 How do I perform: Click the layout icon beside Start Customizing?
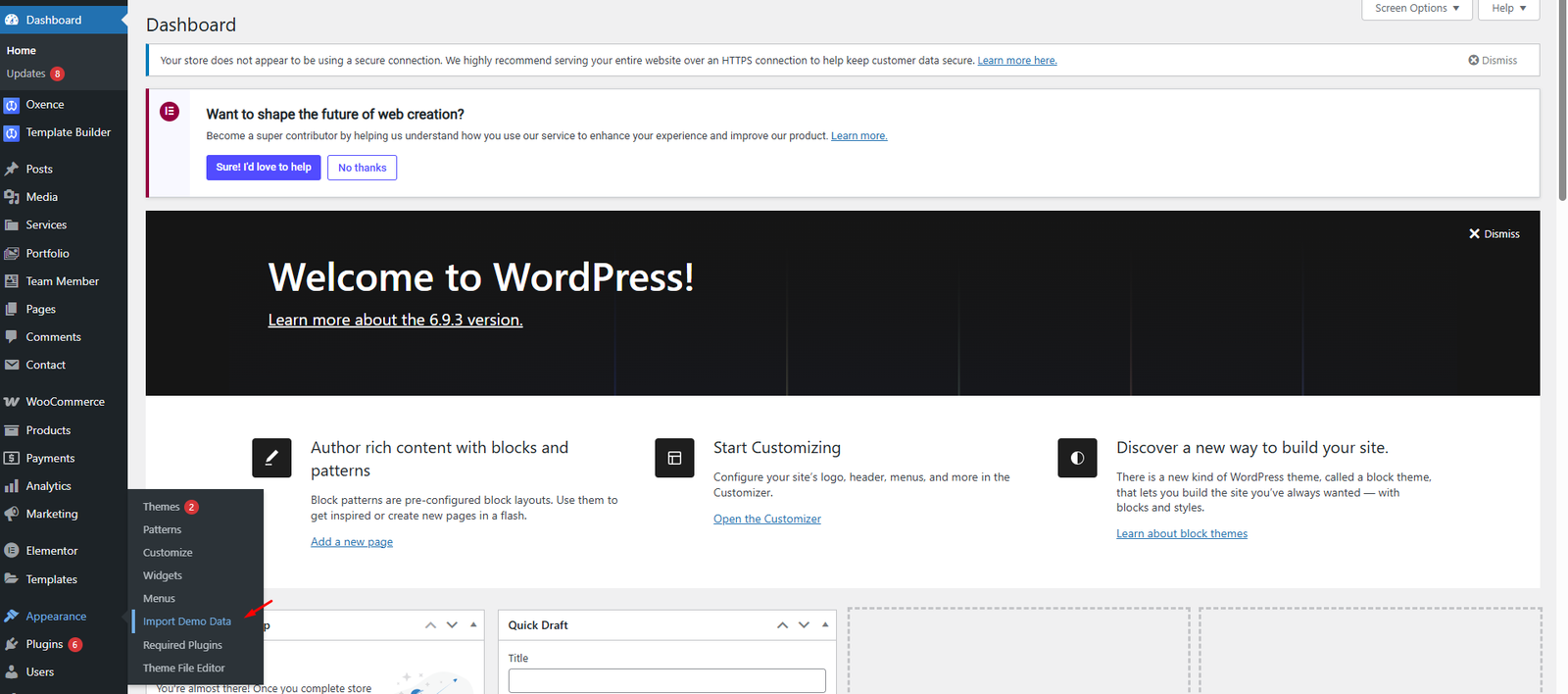(674, 458)
